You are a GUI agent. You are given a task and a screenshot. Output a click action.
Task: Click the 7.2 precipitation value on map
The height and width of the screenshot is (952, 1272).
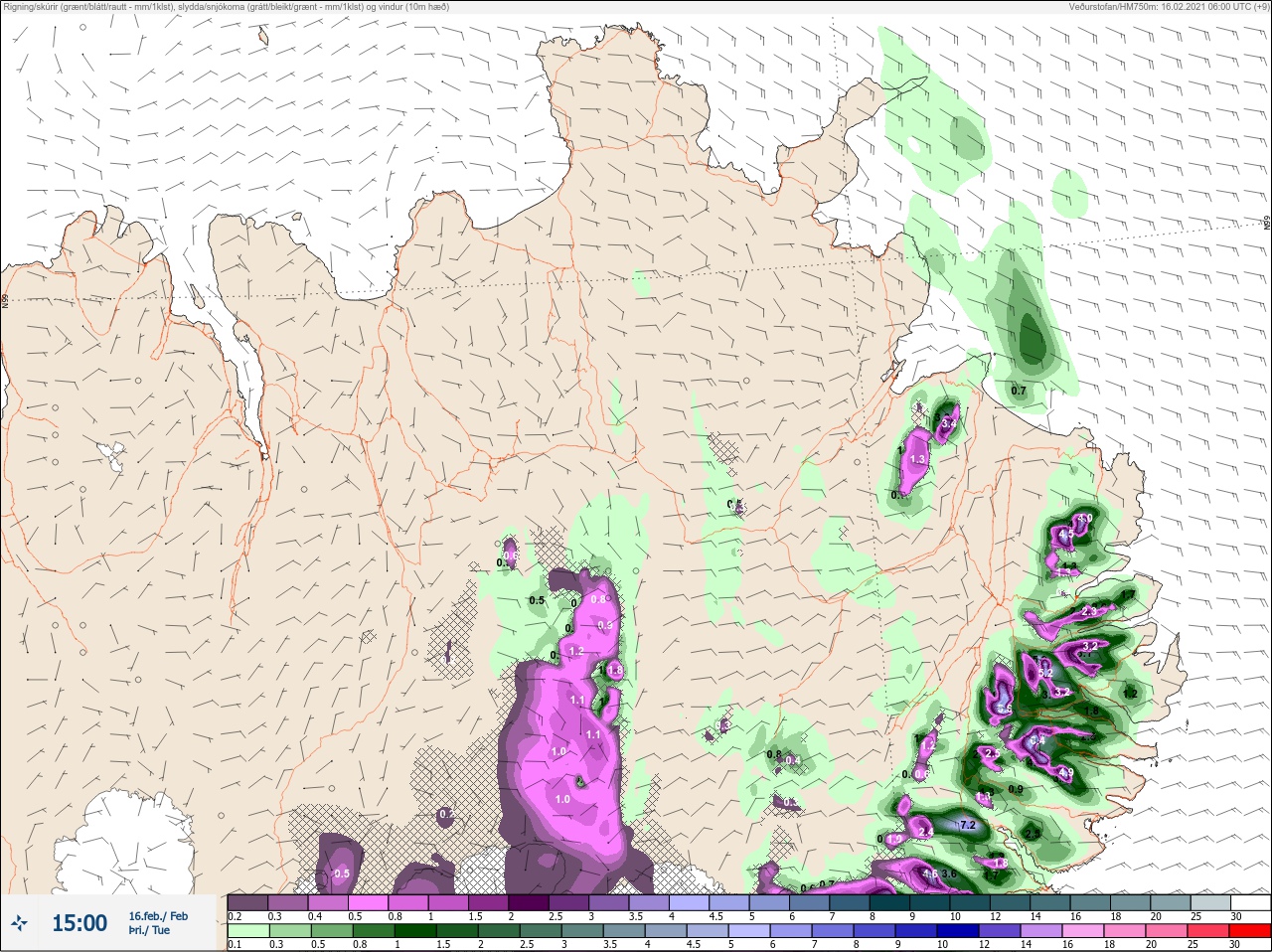point(969,825)
